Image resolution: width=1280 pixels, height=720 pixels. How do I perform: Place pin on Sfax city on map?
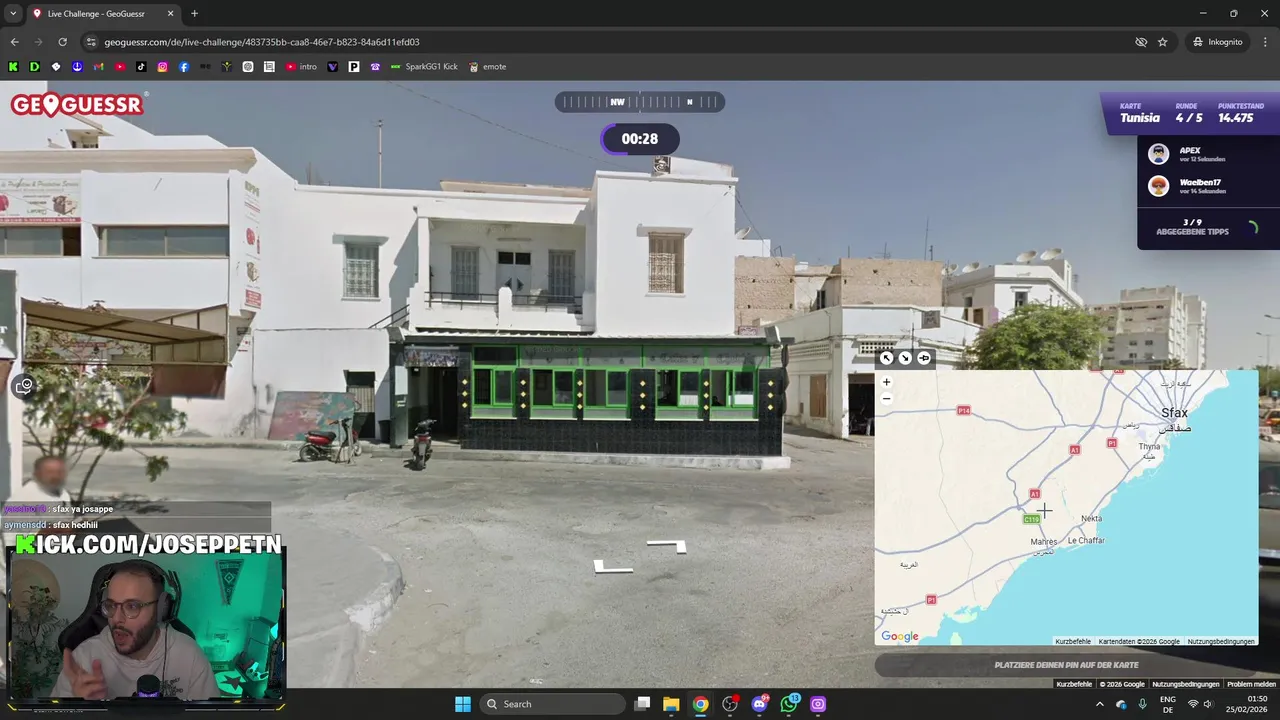pyautogui.click(x=1175, y=413)
